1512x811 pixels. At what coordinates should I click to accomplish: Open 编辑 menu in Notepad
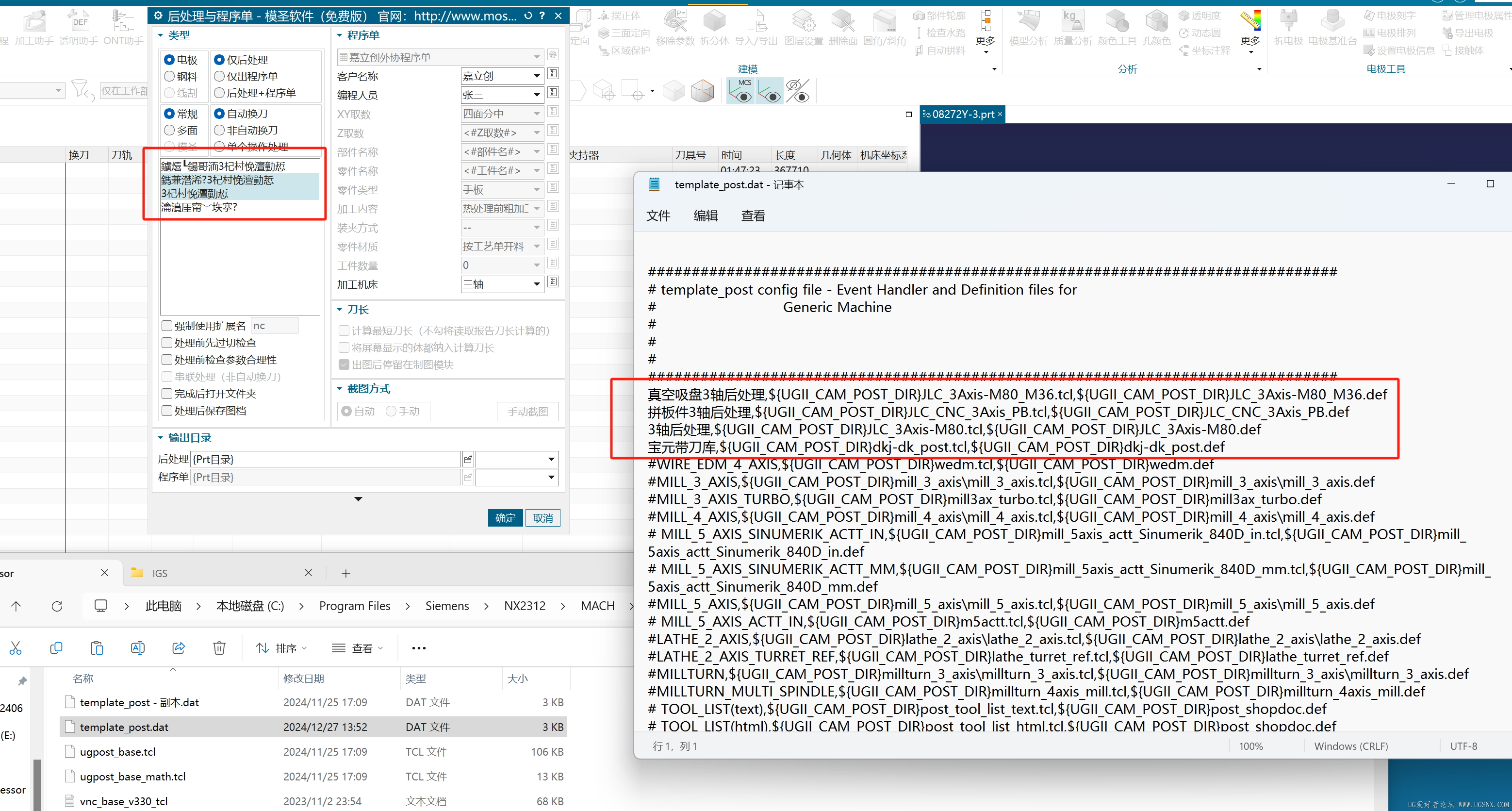pos(706,215)
